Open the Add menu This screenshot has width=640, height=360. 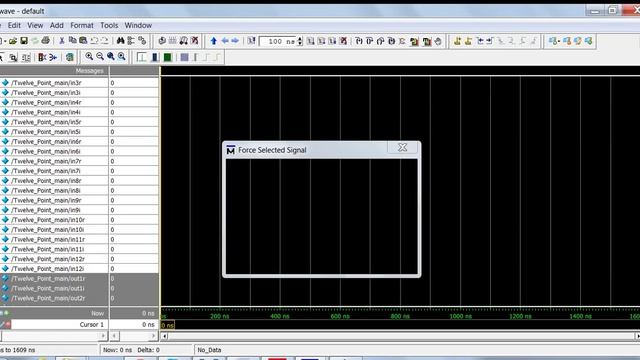click(x=57, y=25)
